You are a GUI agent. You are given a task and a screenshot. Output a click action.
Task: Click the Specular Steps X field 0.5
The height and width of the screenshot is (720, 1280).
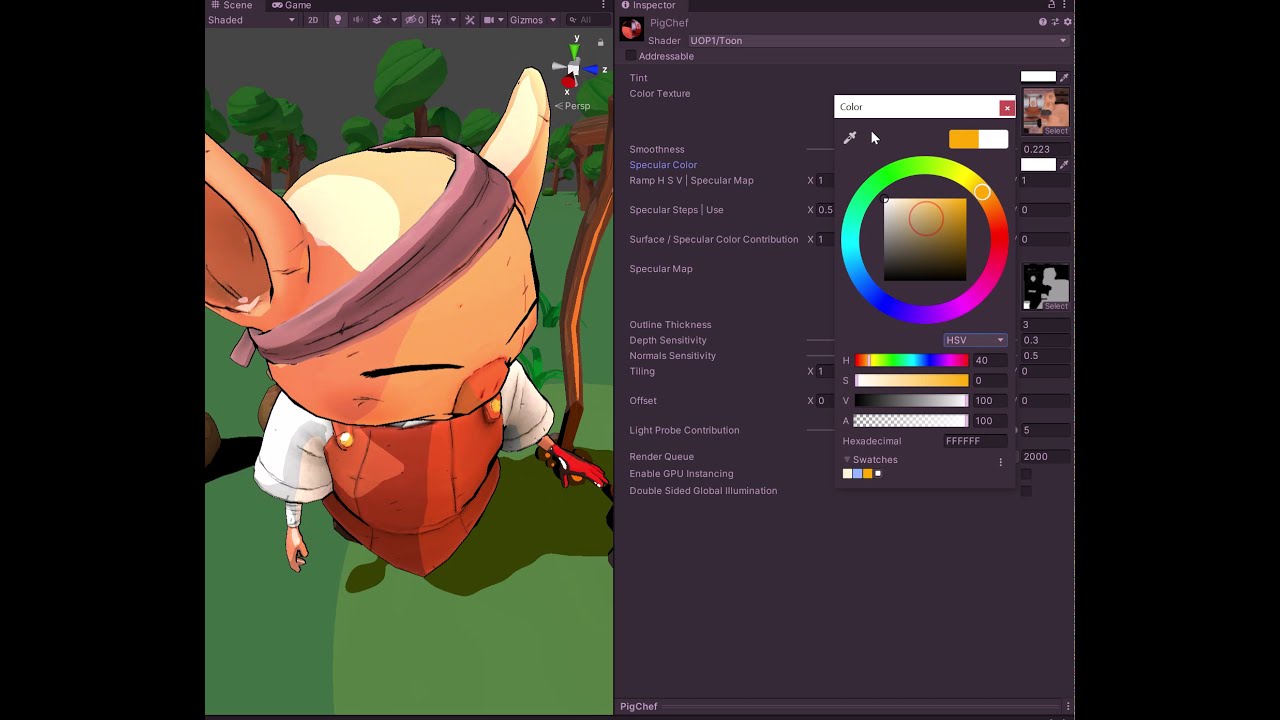pyautogui.click(x=825, y=210)
